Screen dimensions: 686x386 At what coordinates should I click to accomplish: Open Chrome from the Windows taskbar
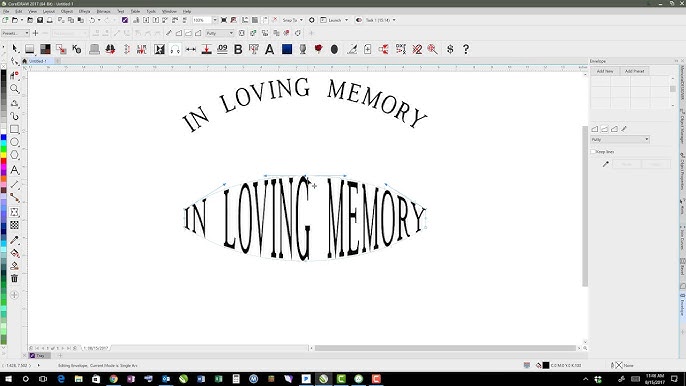pos(113,379)
